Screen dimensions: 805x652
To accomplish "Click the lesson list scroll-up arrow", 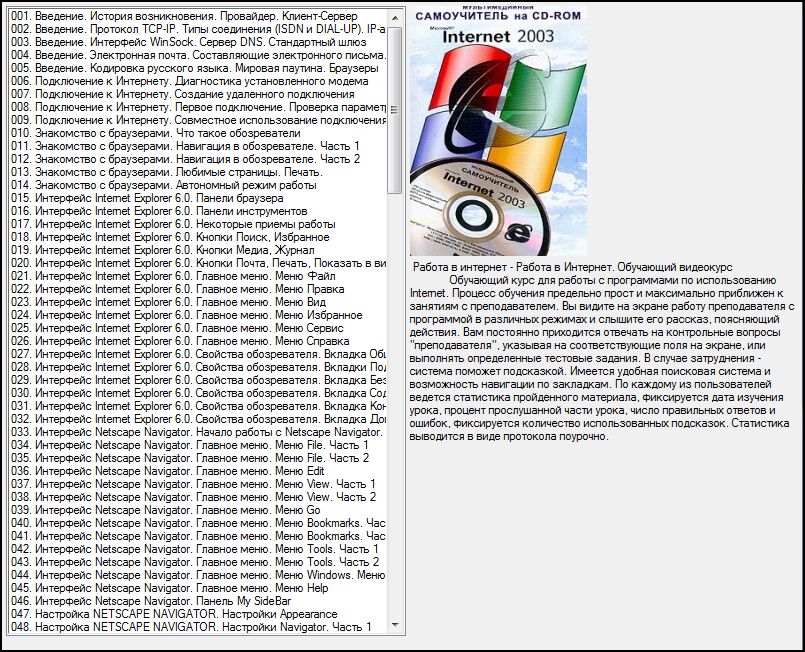I will (x=395, y=18).
